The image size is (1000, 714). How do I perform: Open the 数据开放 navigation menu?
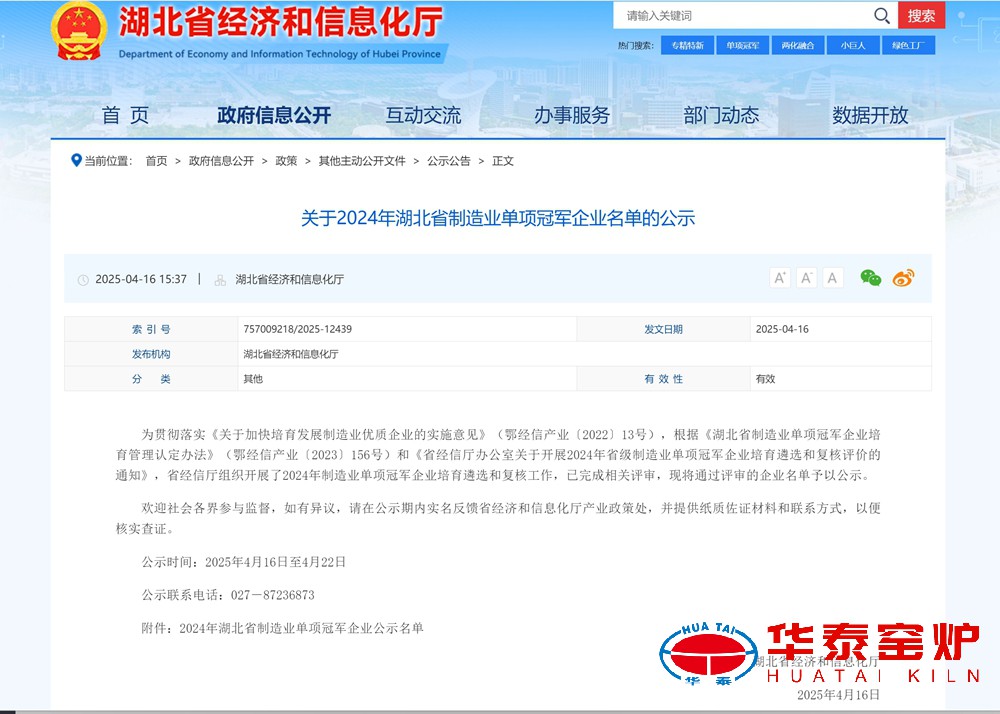[869, 115]
